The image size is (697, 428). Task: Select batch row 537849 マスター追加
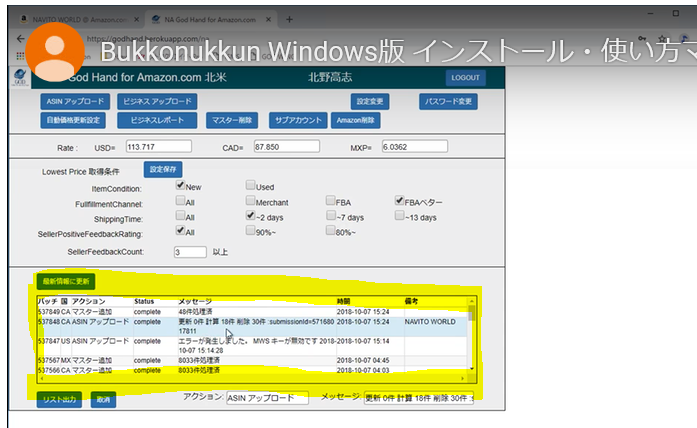(x=252, y=312)
